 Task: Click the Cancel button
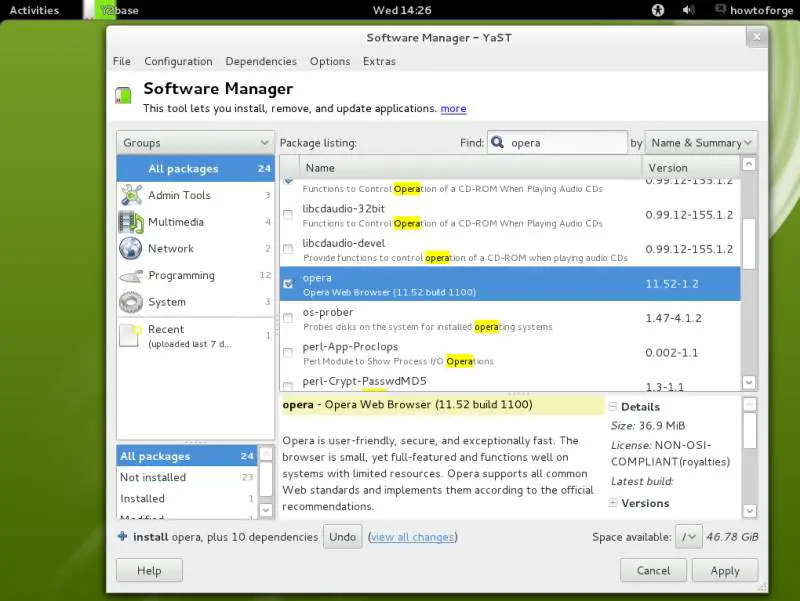coord(653,570)
